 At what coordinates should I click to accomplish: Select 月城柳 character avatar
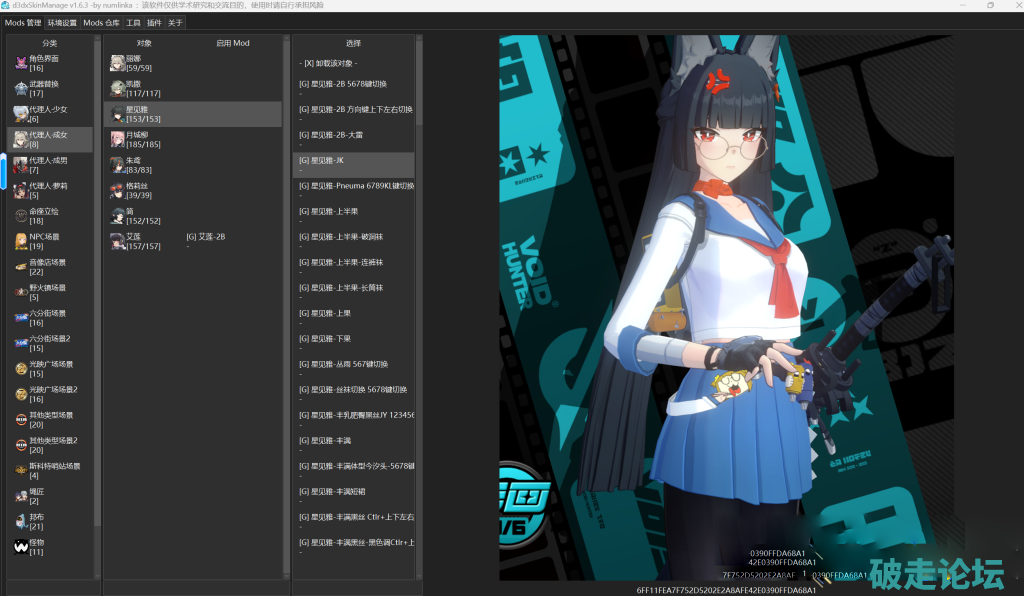point(117,139)
